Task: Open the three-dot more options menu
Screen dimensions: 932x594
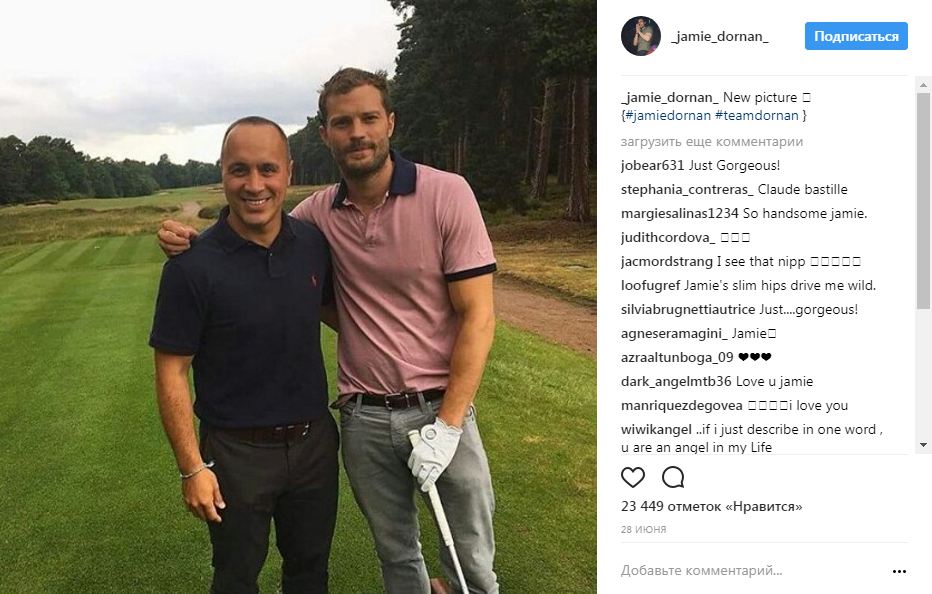Action: [899, 571]
